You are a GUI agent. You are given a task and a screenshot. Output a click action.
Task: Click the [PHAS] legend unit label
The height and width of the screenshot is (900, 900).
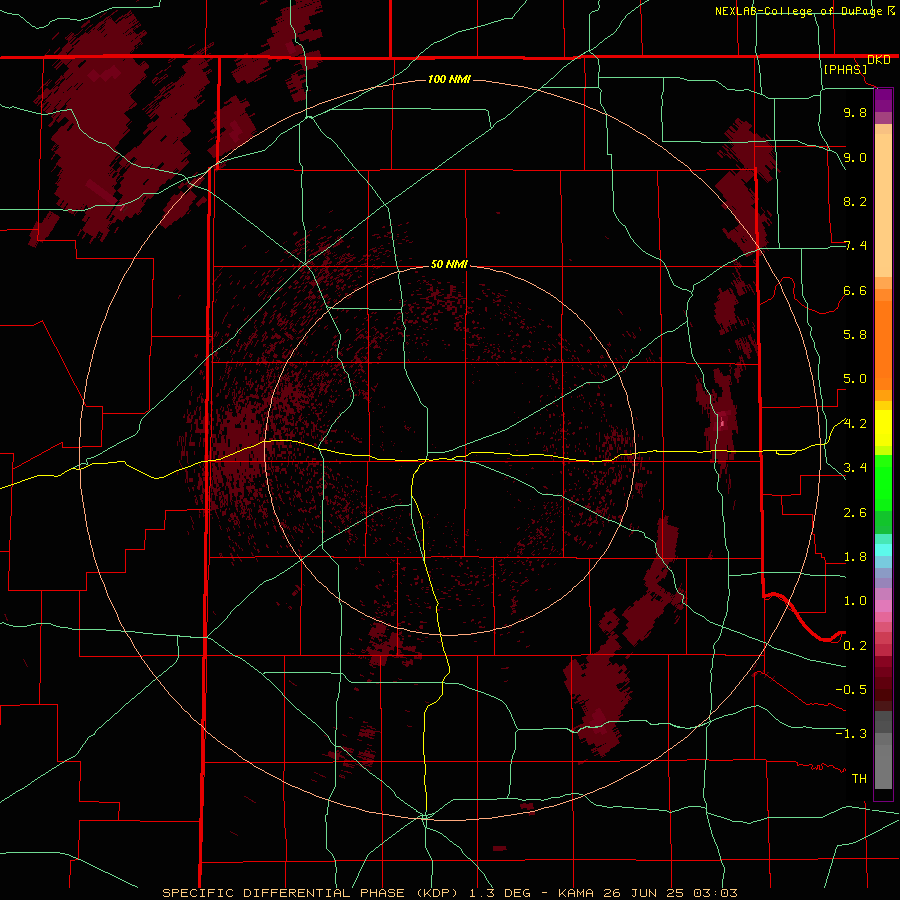click(845, 69)
